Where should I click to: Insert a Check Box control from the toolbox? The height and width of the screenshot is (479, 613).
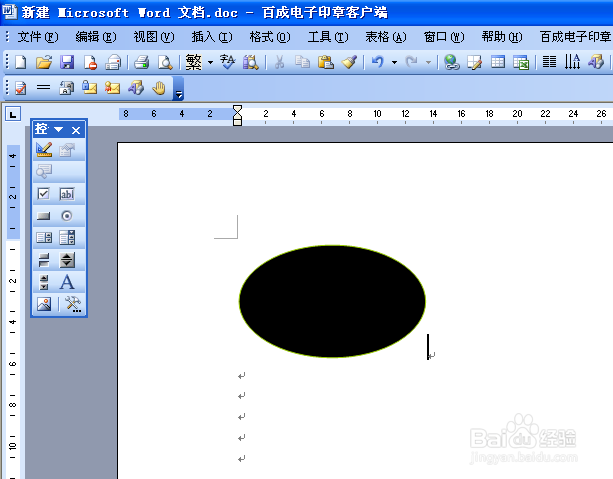click(43, 194)
